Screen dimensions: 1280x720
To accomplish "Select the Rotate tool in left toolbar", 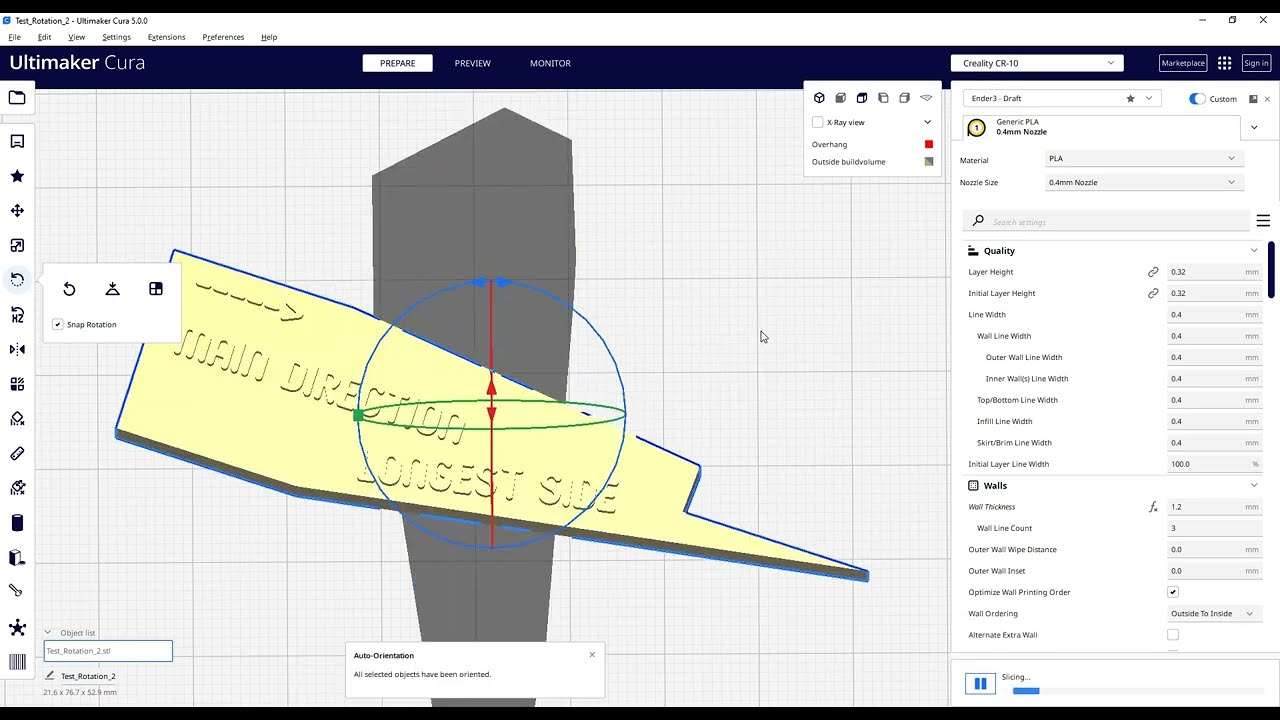I will 17,280.
